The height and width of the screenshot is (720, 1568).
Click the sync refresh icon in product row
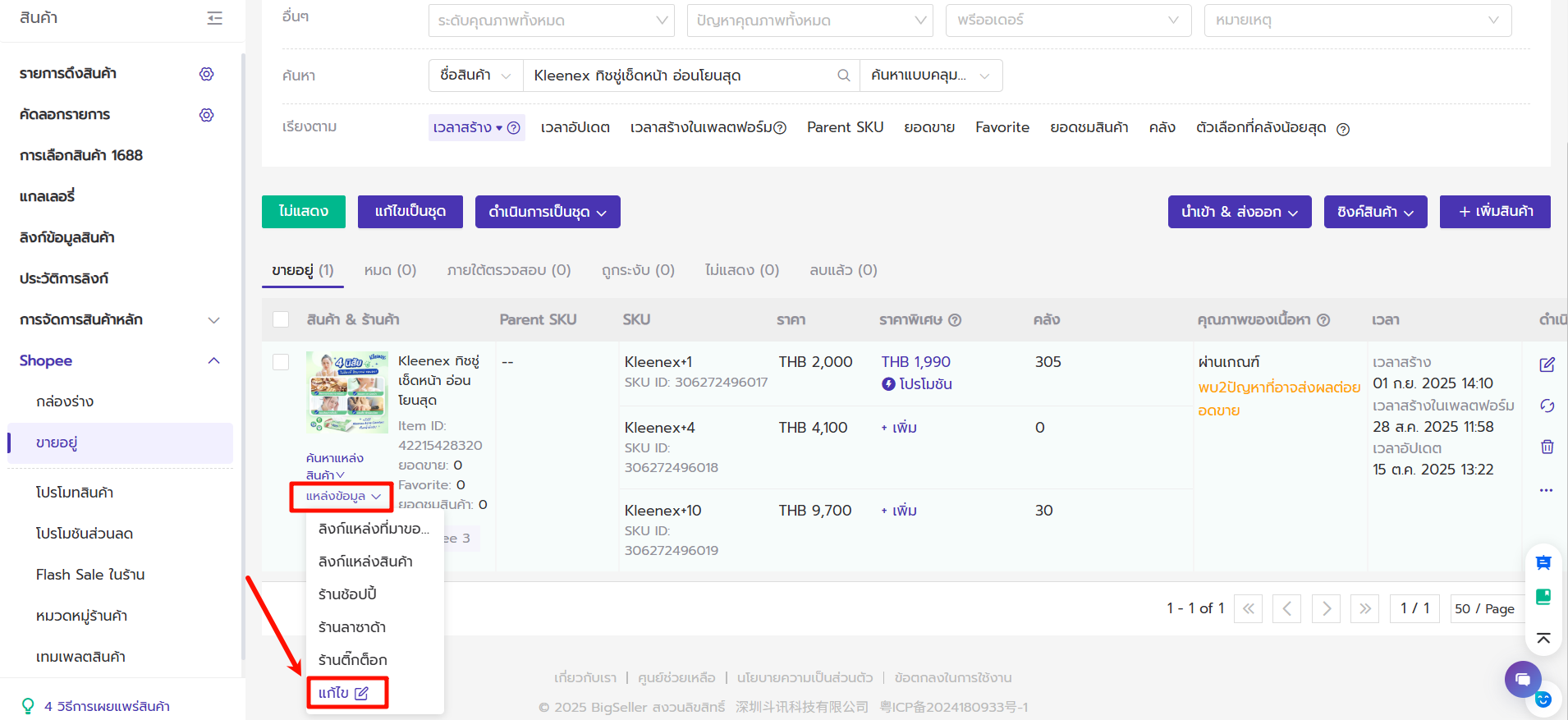(x=1547, y=406)
